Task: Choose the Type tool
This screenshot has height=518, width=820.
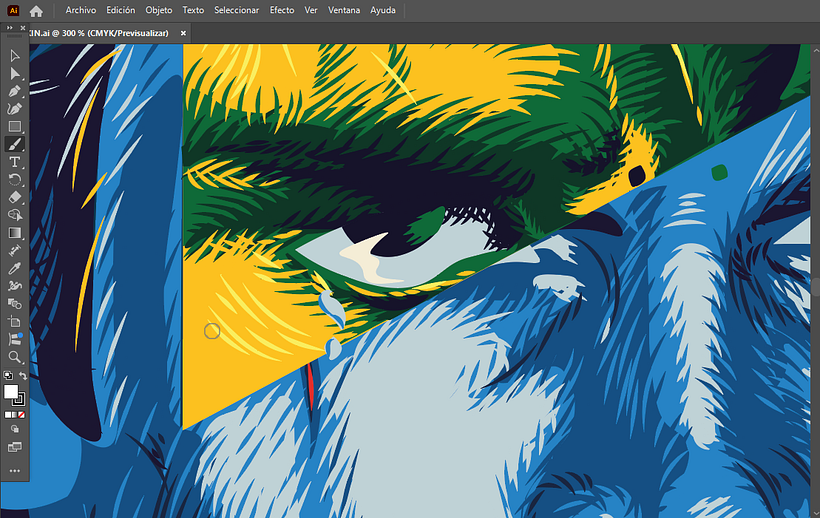Action: 15,162
